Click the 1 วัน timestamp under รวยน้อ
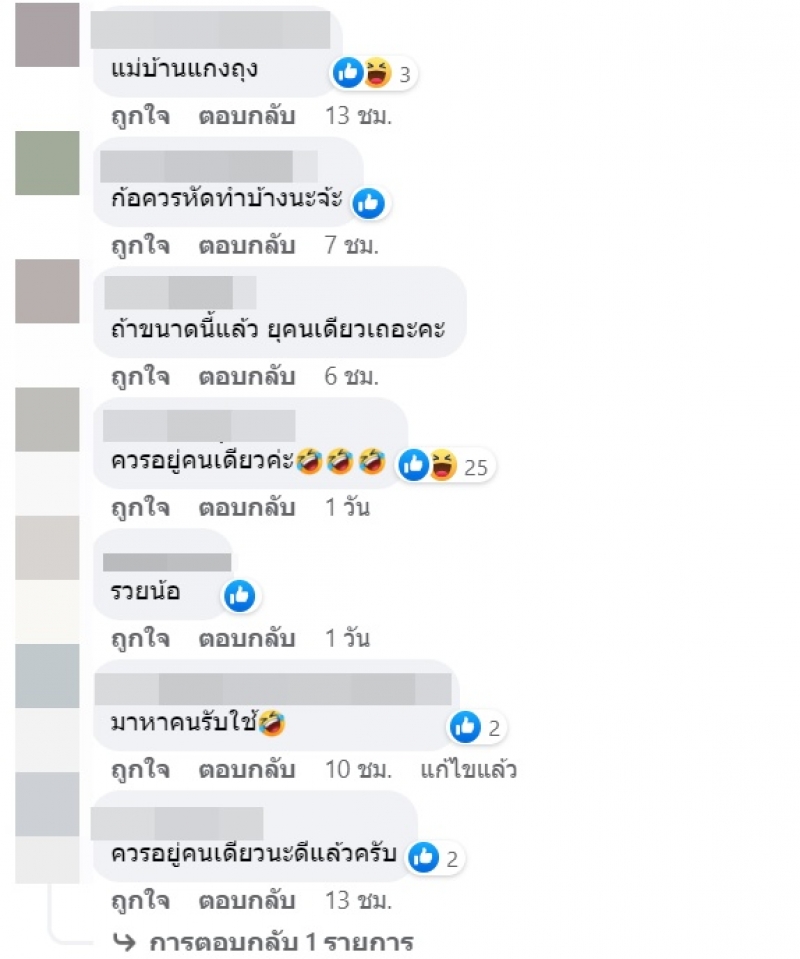 pos(347,639)
